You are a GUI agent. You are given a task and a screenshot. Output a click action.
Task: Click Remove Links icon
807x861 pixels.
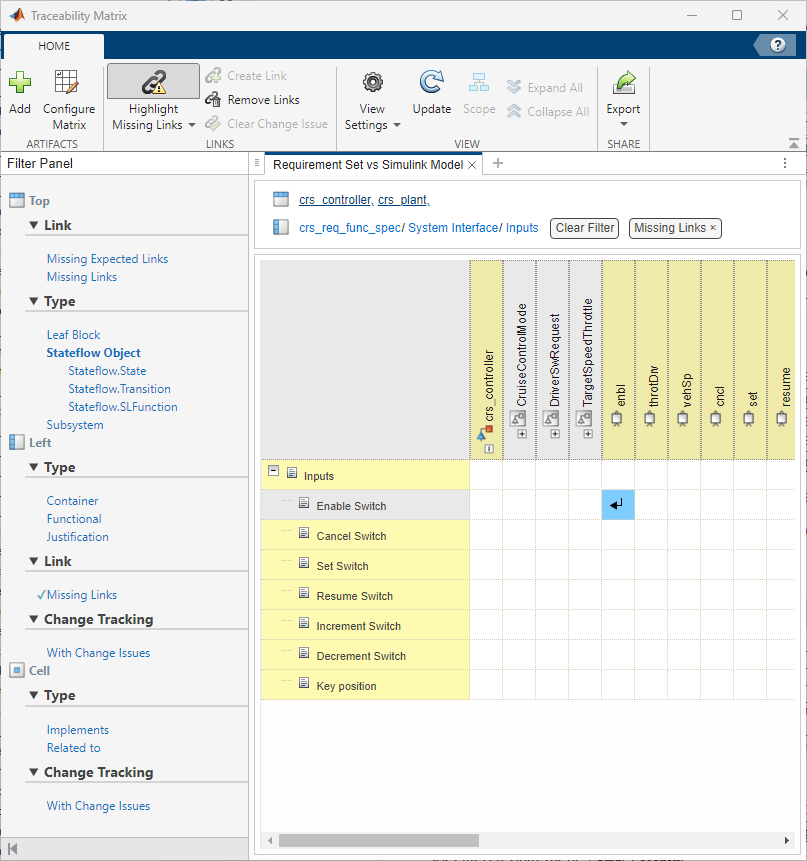click(214, 100)
